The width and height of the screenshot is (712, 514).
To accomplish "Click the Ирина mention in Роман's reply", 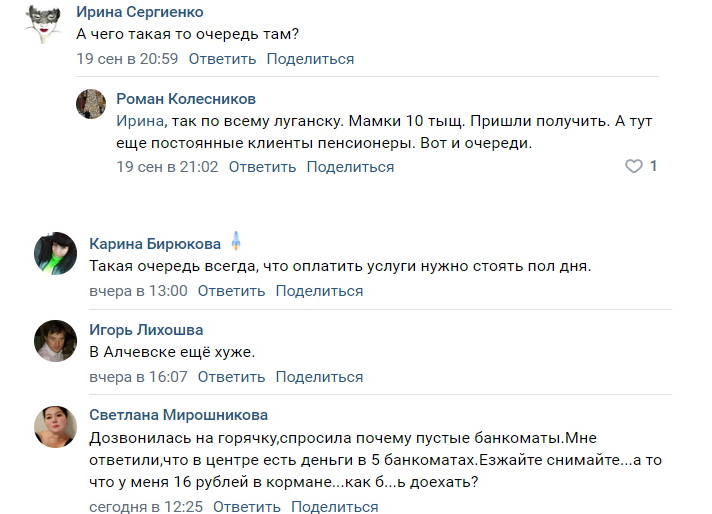I will point(137,121).
